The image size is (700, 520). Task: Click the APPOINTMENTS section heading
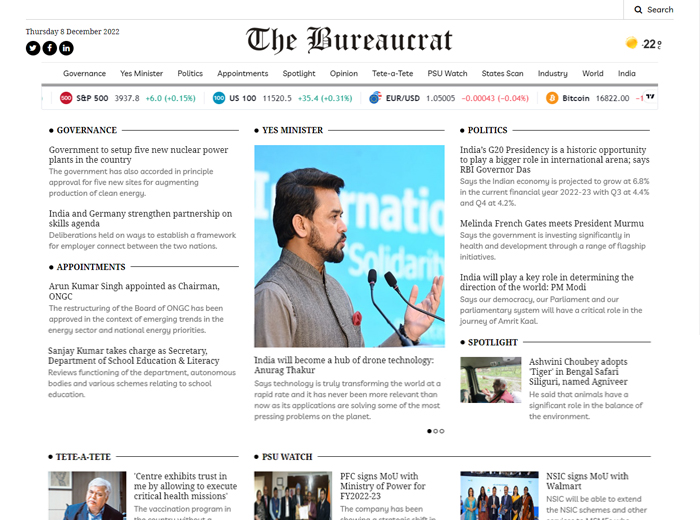click(91, 267)
